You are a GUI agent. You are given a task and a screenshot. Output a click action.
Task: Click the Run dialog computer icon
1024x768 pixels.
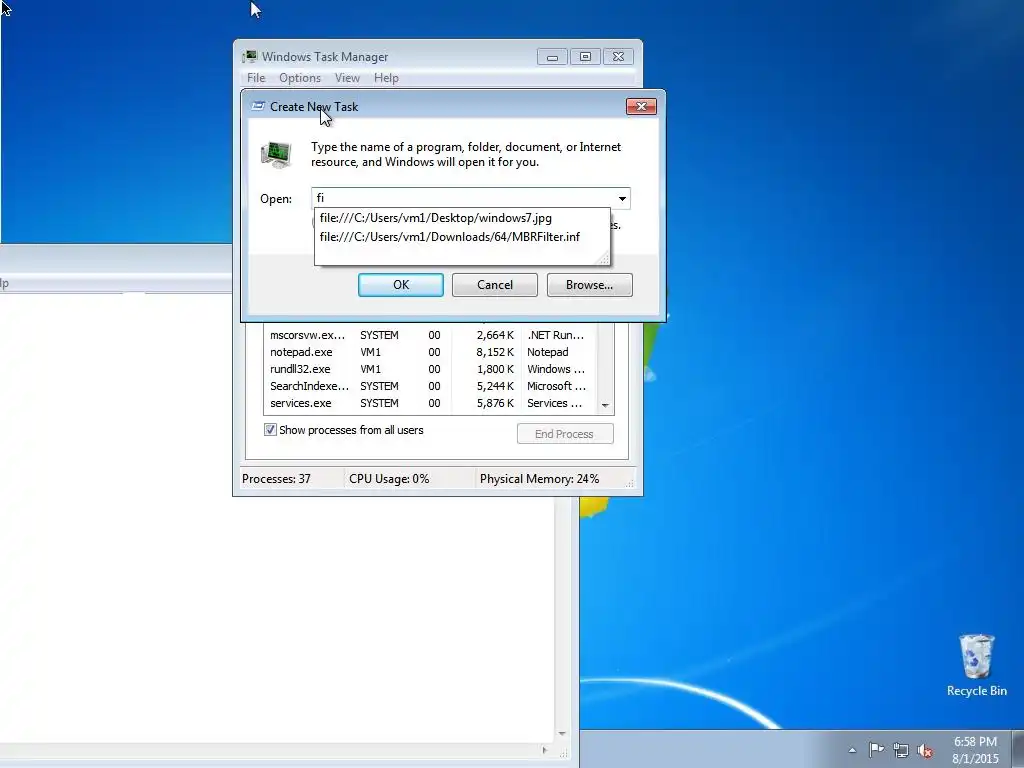coord(276,155)
